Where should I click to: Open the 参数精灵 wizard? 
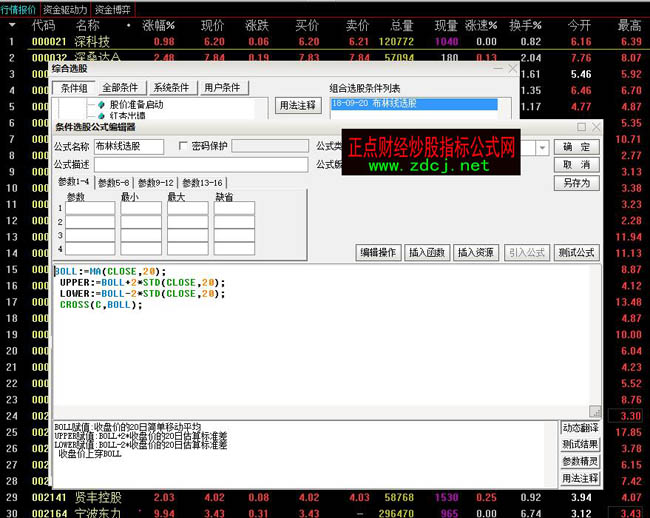(x=581, y=461)
